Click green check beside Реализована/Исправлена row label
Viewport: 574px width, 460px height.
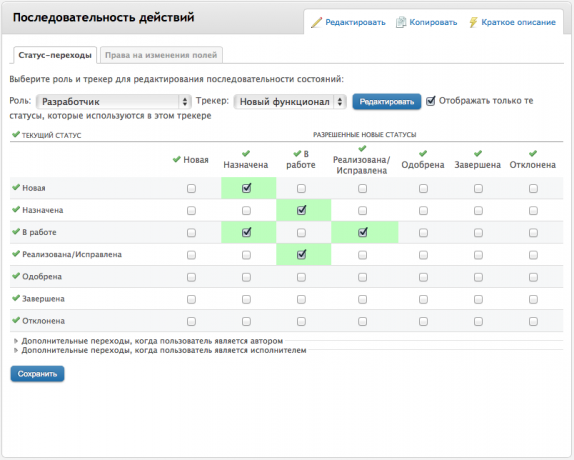[x=16, y=254]
